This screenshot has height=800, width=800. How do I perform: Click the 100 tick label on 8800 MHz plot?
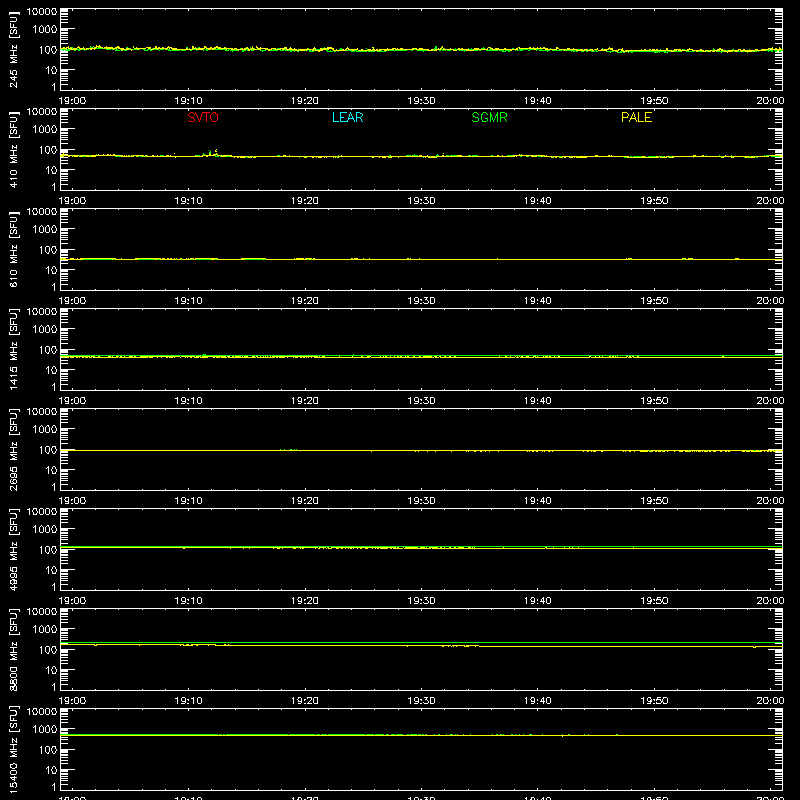point(48,650)
